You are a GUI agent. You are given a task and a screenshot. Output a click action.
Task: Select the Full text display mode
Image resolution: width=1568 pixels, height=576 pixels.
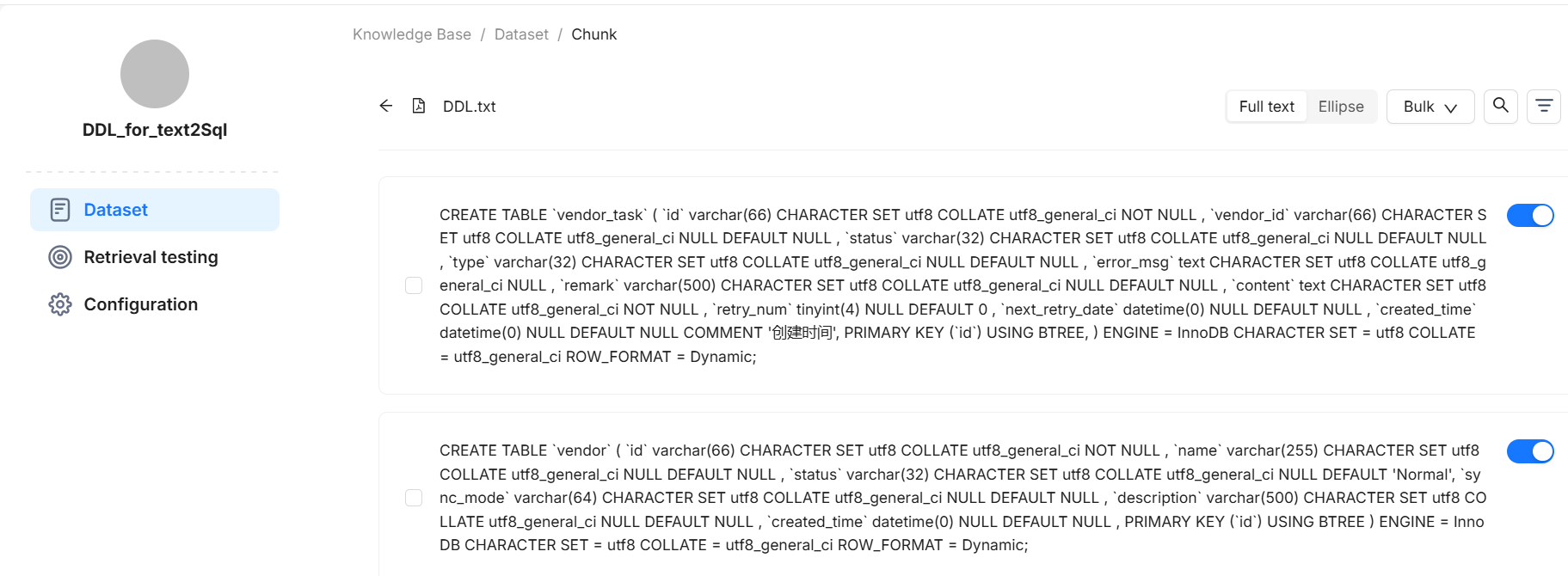pos(1265,106)
